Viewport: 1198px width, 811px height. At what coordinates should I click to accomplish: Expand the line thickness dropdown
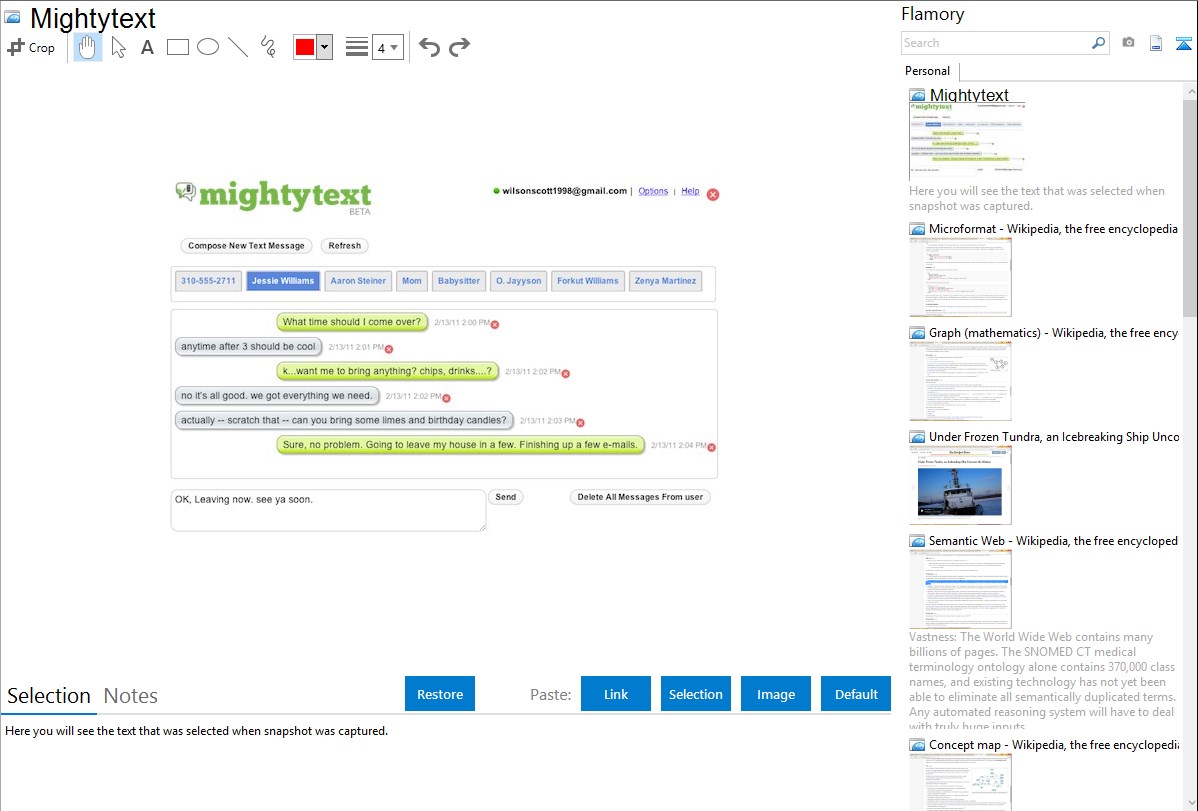(387, 47)
